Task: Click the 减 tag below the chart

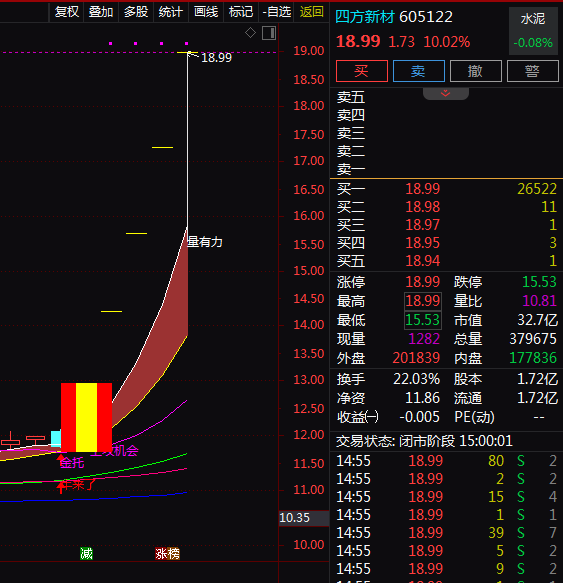Action: 86,554
